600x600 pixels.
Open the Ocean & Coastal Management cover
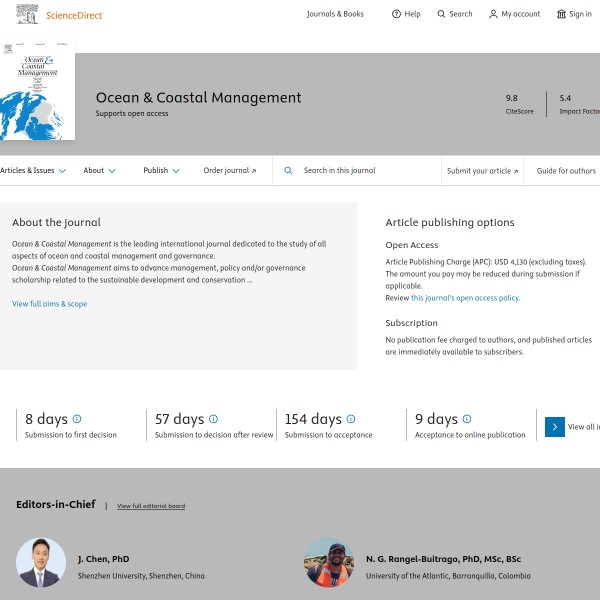tap(37, 91)
